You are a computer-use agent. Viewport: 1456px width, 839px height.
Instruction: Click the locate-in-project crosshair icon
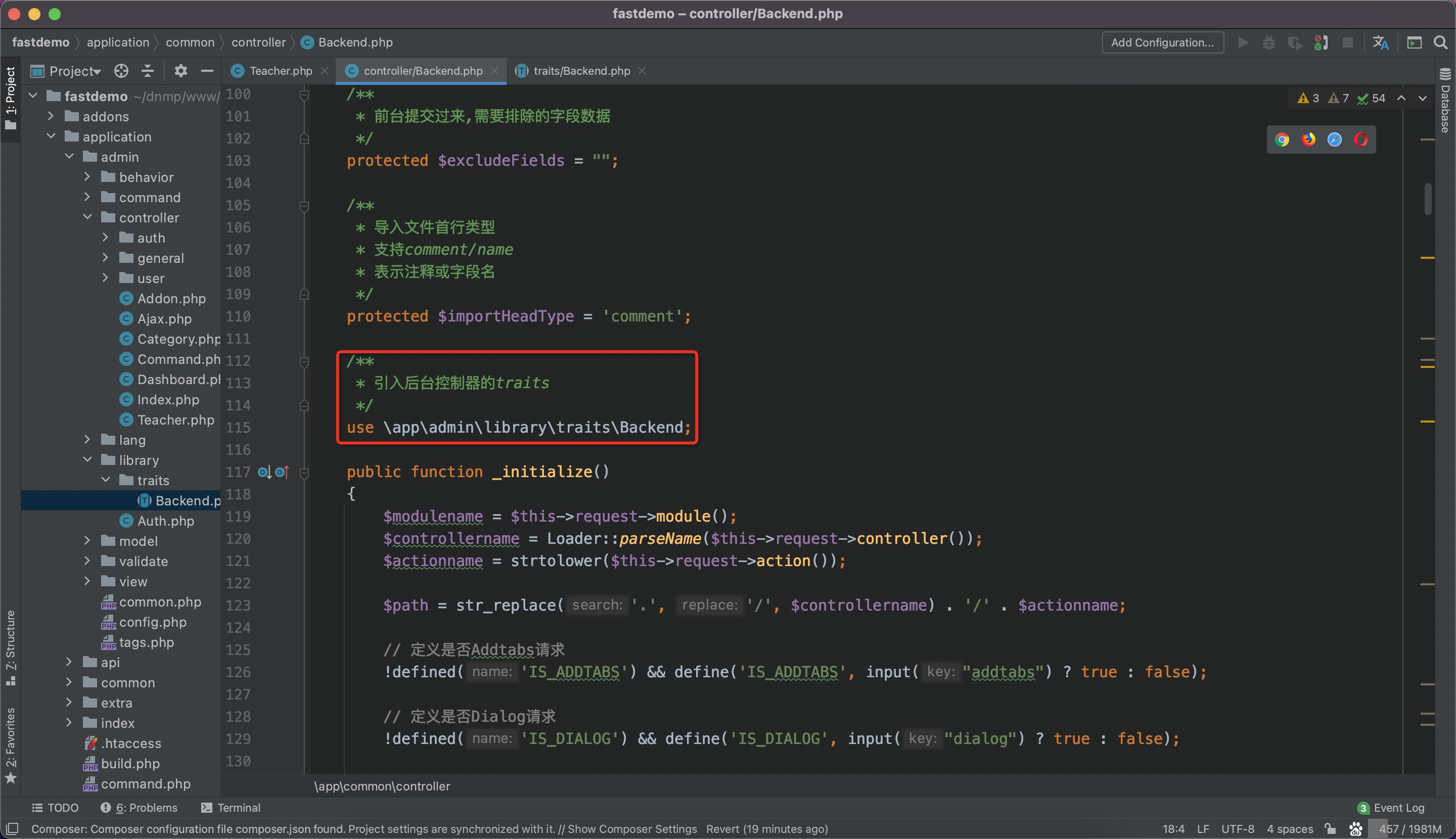121,71
